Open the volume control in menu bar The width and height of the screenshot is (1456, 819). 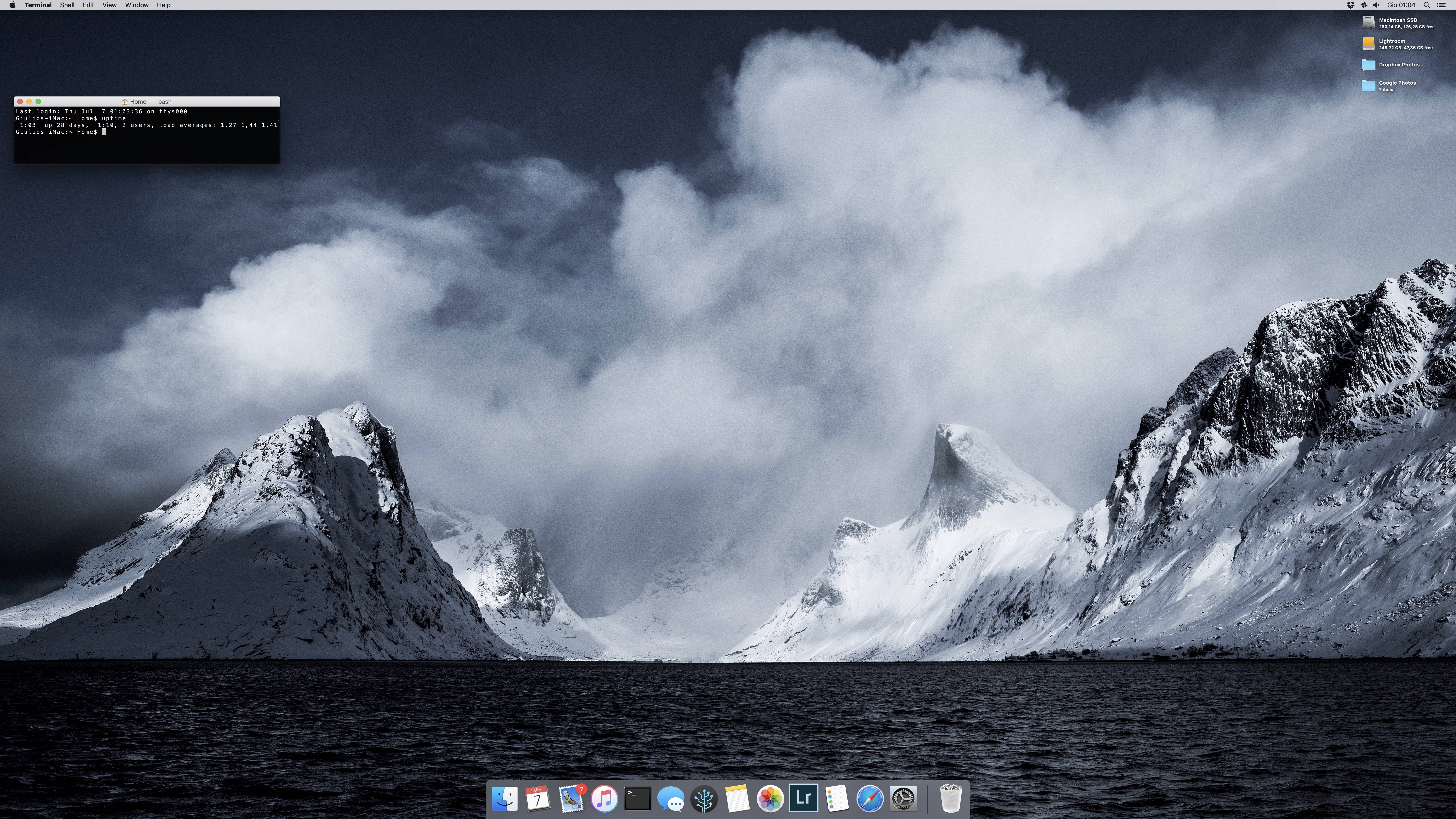click(x=1376, y=5)
